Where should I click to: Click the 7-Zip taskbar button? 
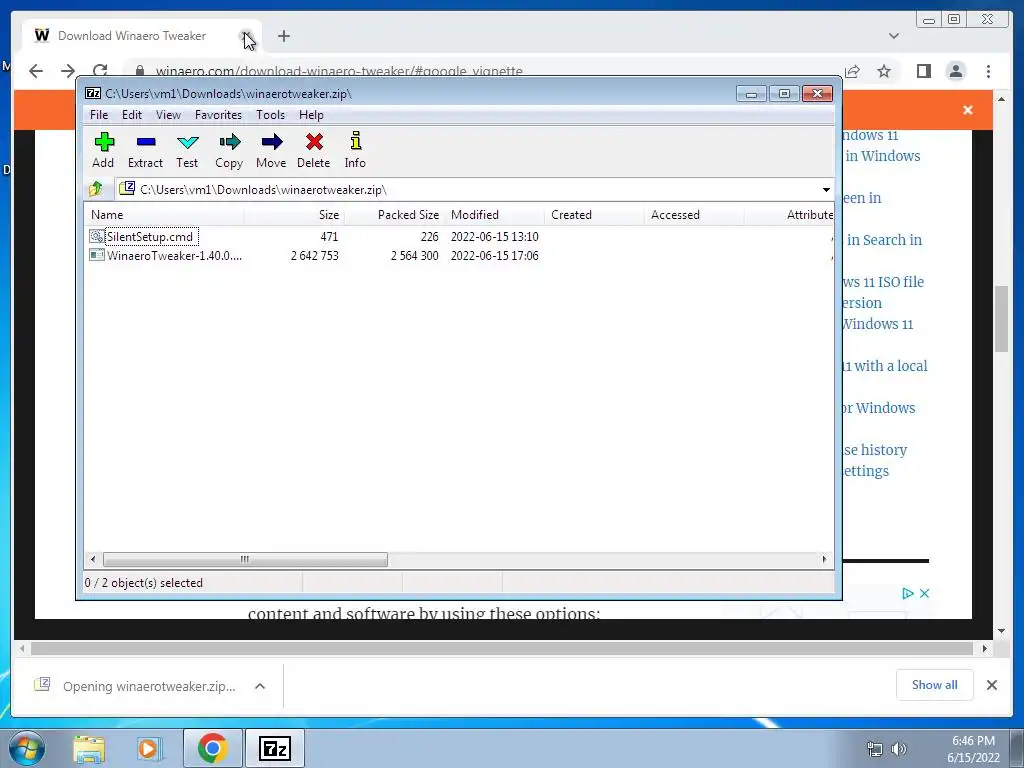point(275,748)
